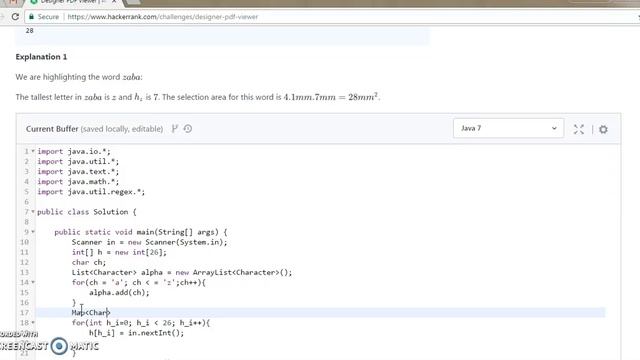This screenshot has height=360, width=640.
Task: Click the 'Explanation 1' heading
Action: pos(41,57)
